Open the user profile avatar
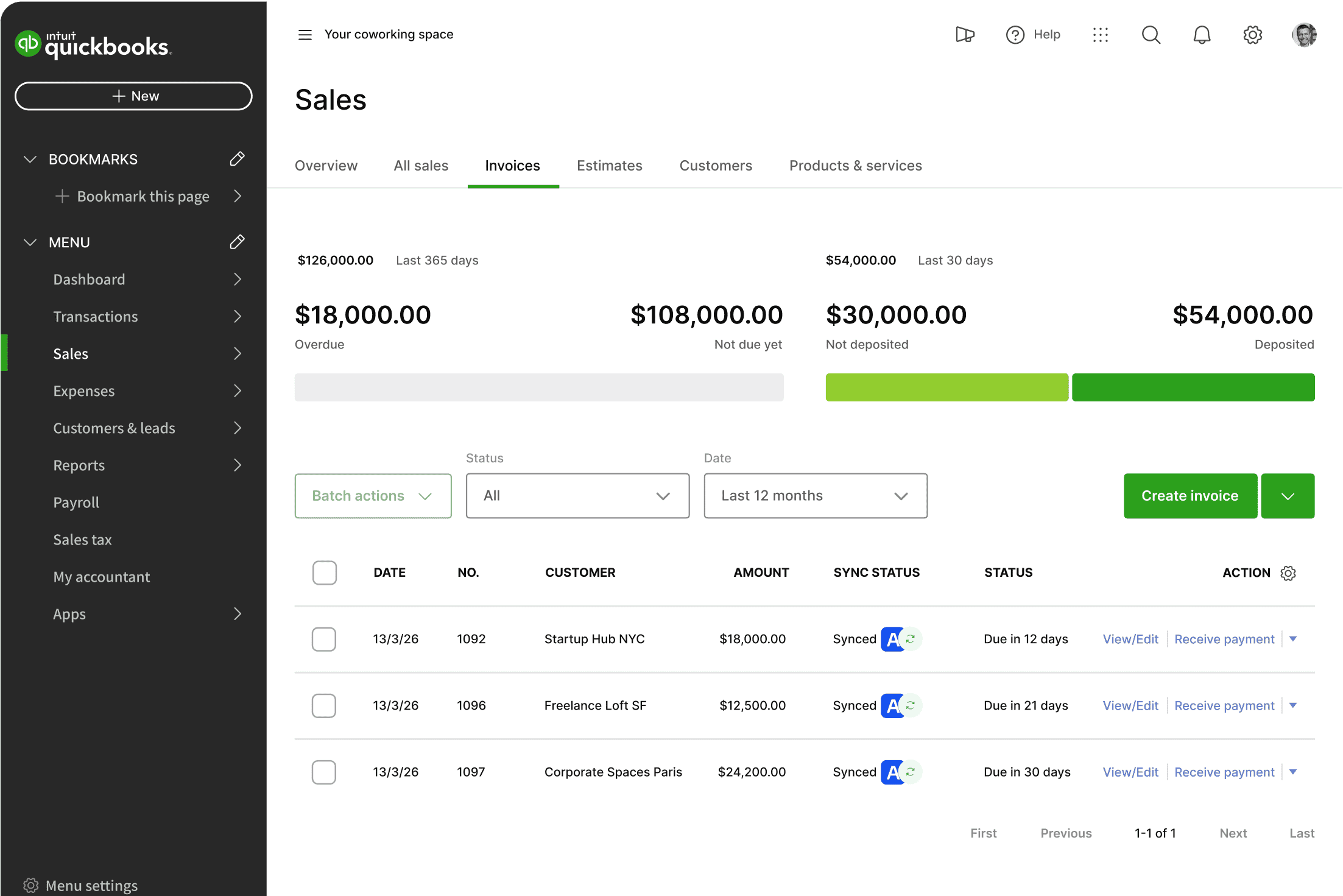Screen dimensions: 1343x896 pos(1303,35)
